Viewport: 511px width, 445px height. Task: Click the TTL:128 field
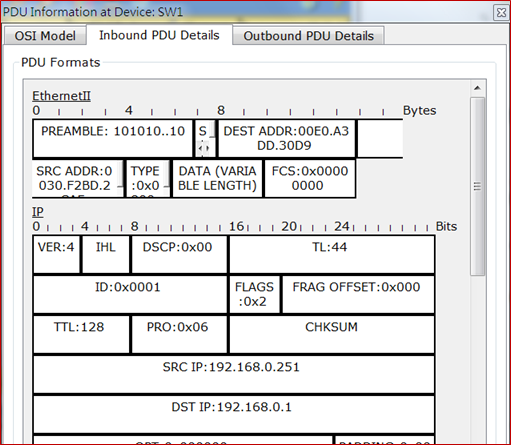(x=81, y=334)
